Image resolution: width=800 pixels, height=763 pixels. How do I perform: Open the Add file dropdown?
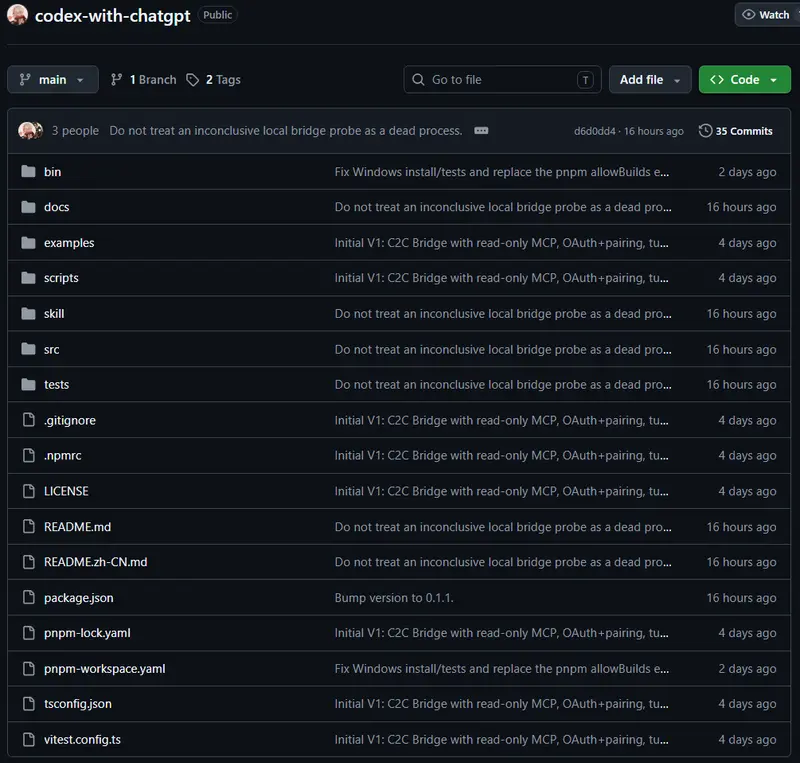[x=649, y=80]
